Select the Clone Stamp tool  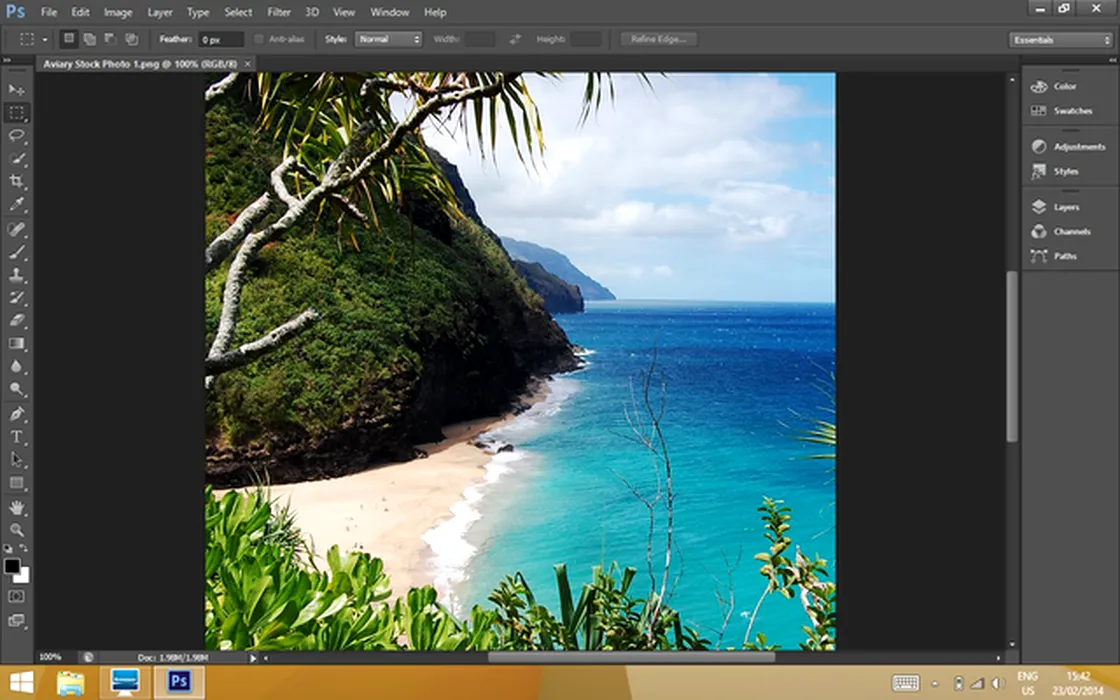(17, 275)
